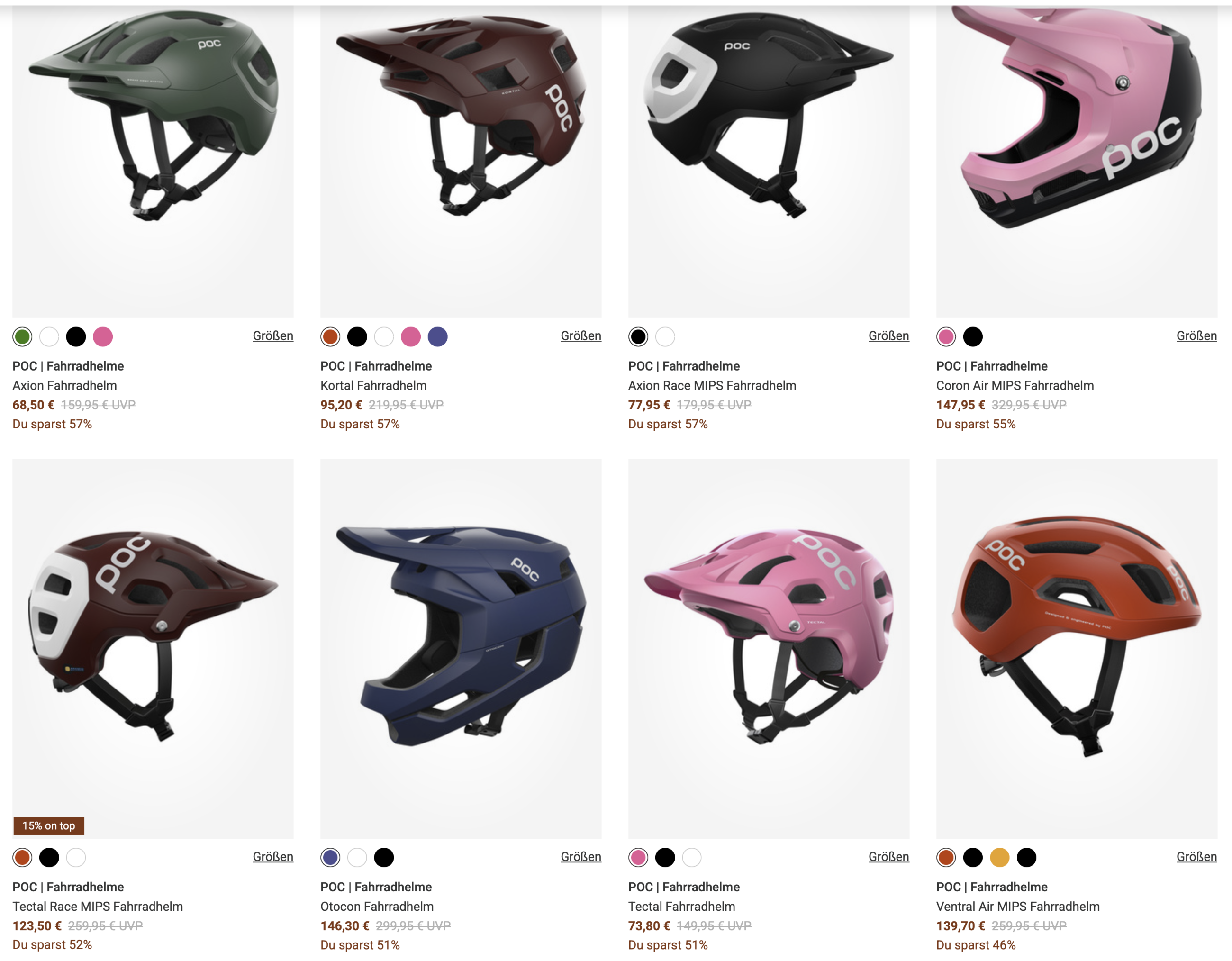1232x961 pixels.
Task: Select yellow swatch for Ventral Air MIPS
Action: tap(1000, 858)
